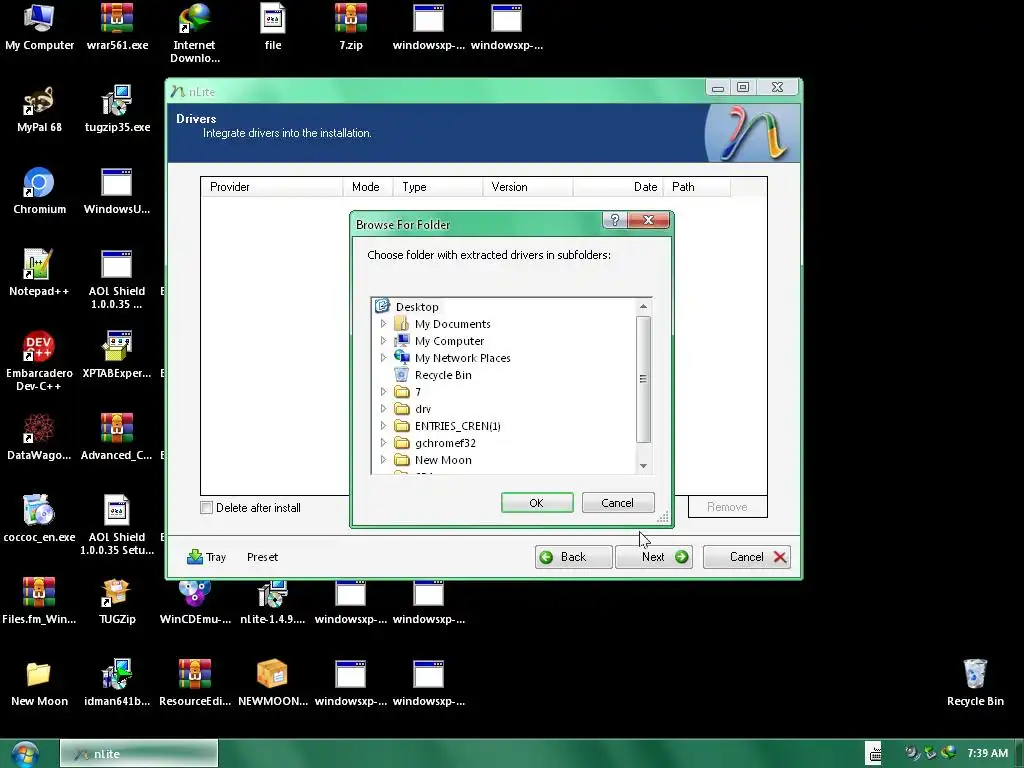Open ResourceEdi... archive icon
Screen dimensions: 1024x768
195,682
